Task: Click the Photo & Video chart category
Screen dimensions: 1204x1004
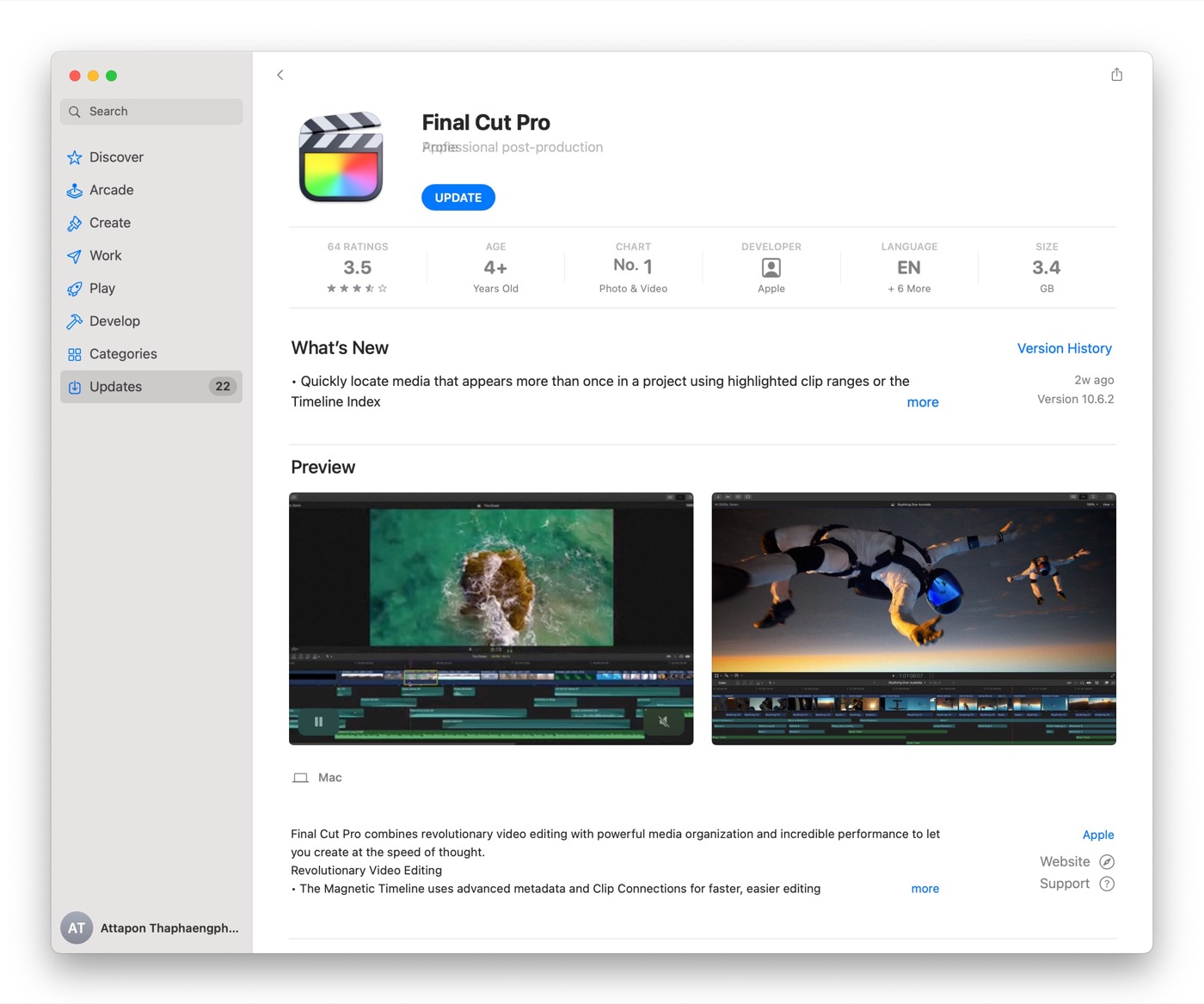Action: tap(633, 289)
